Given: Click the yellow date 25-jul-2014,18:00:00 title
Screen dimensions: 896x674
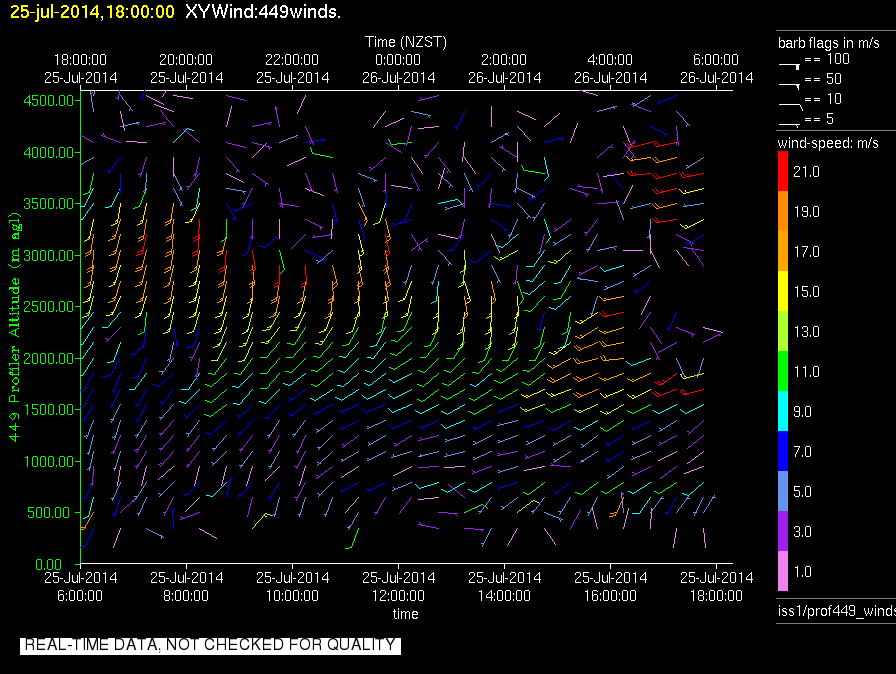Looking at the screenshot, I should (93, 11).
